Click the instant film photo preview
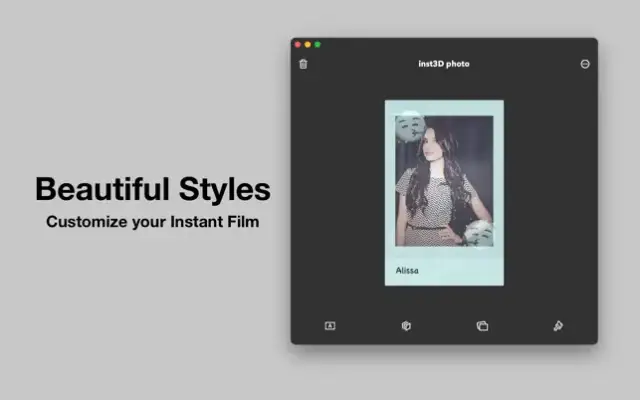640x400 pixels. coord(444,193)
